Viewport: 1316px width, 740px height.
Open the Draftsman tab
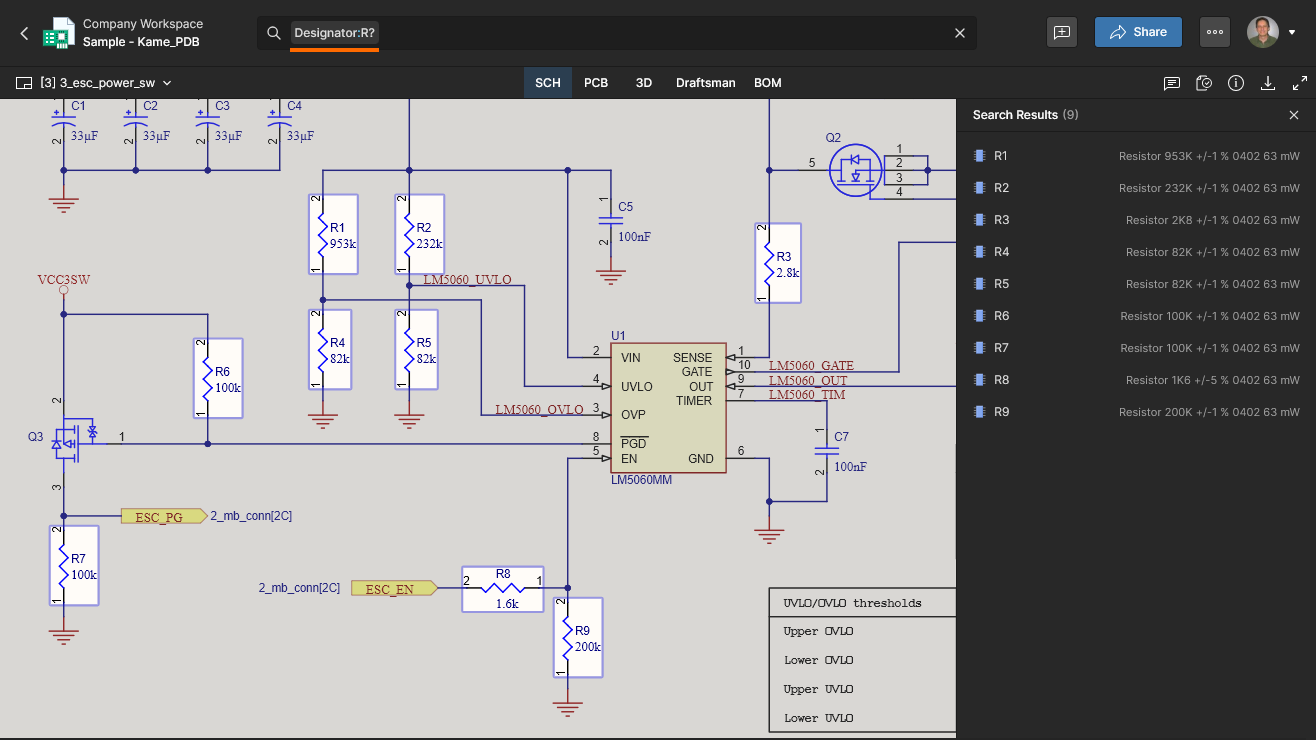pyautogui.click(x=706, y=83)
